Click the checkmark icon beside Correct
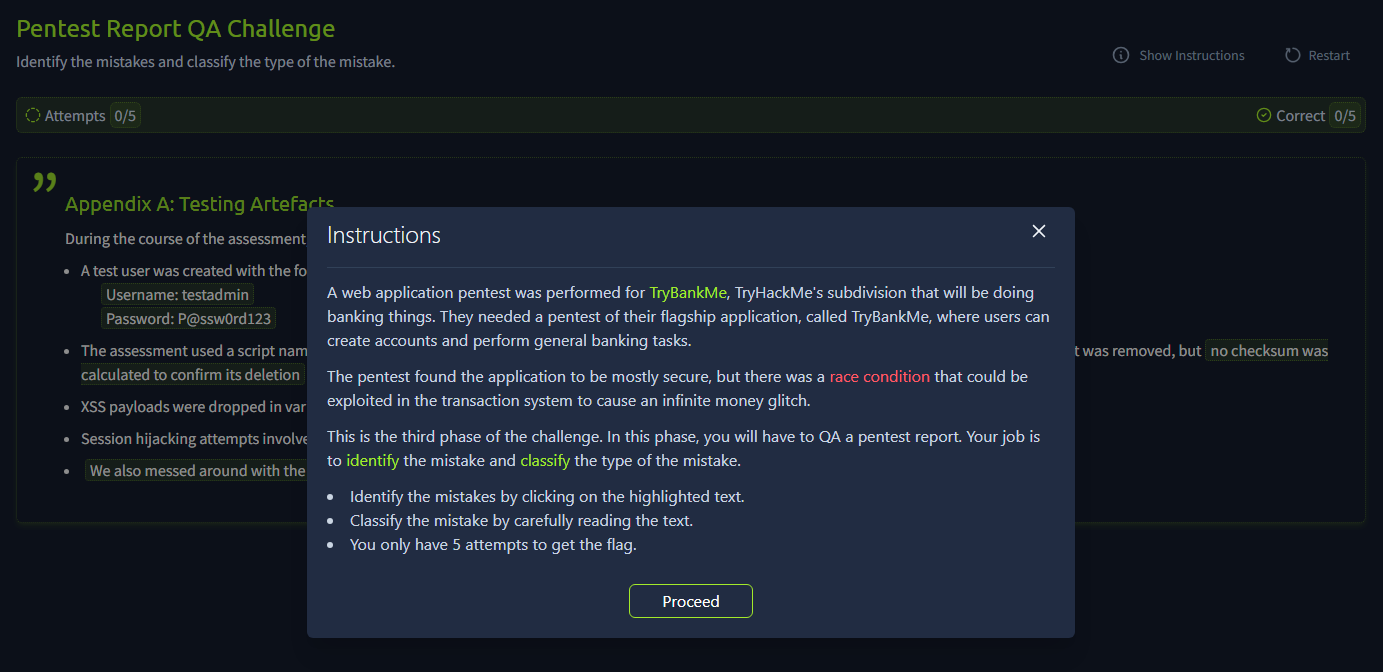Screen dimensions: 1383x672 click(x=1264, y=115)
